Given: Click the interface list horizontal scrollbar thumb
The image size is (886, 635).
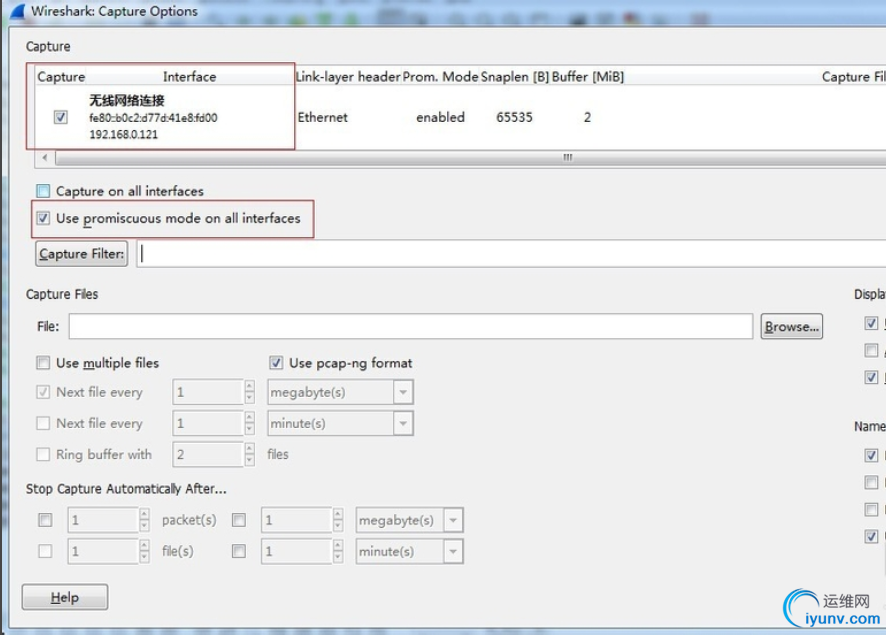Looking at the screenshot, I should (471, 158).
